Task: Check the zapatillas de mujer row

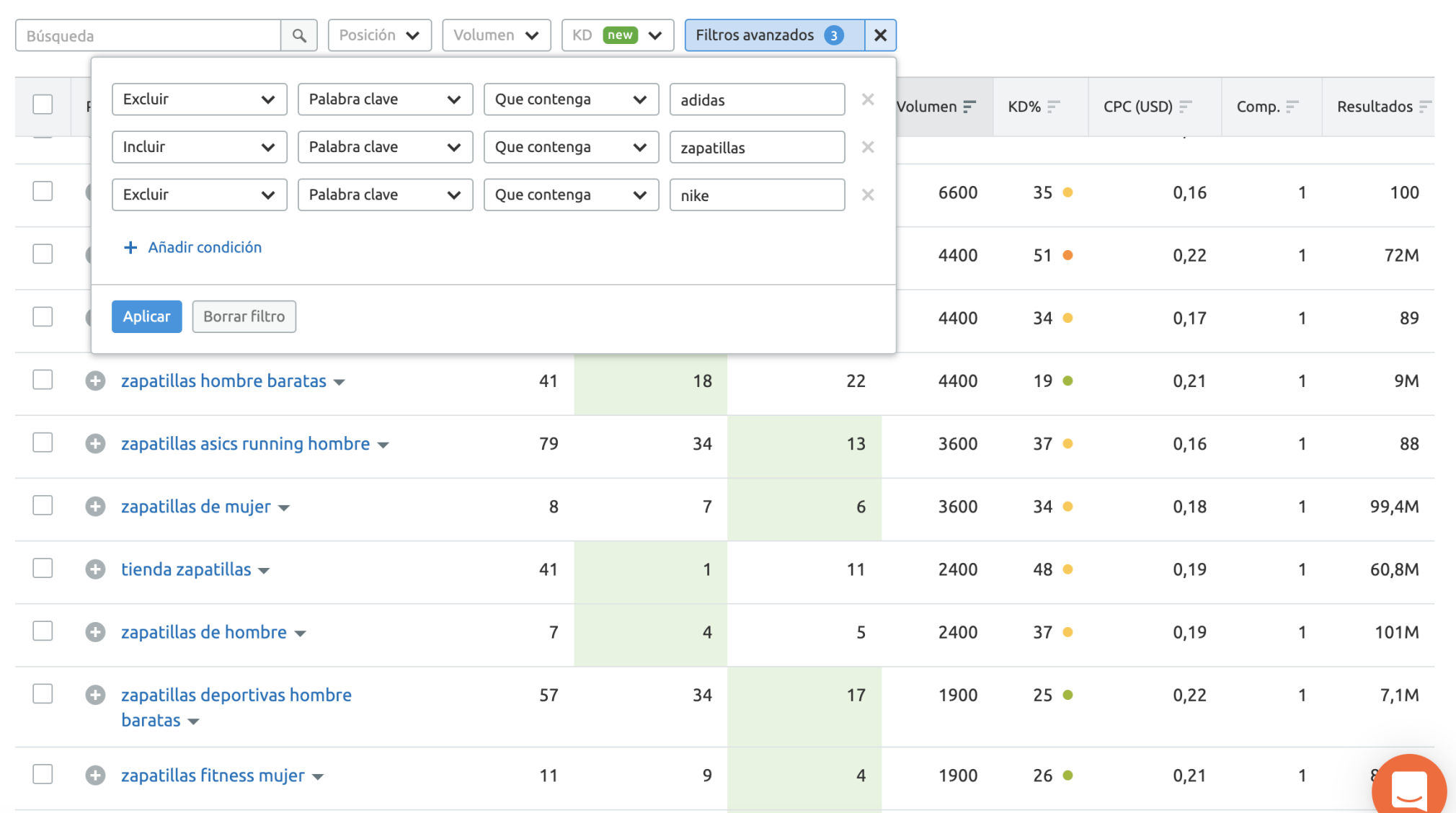Action: (43, 506)
